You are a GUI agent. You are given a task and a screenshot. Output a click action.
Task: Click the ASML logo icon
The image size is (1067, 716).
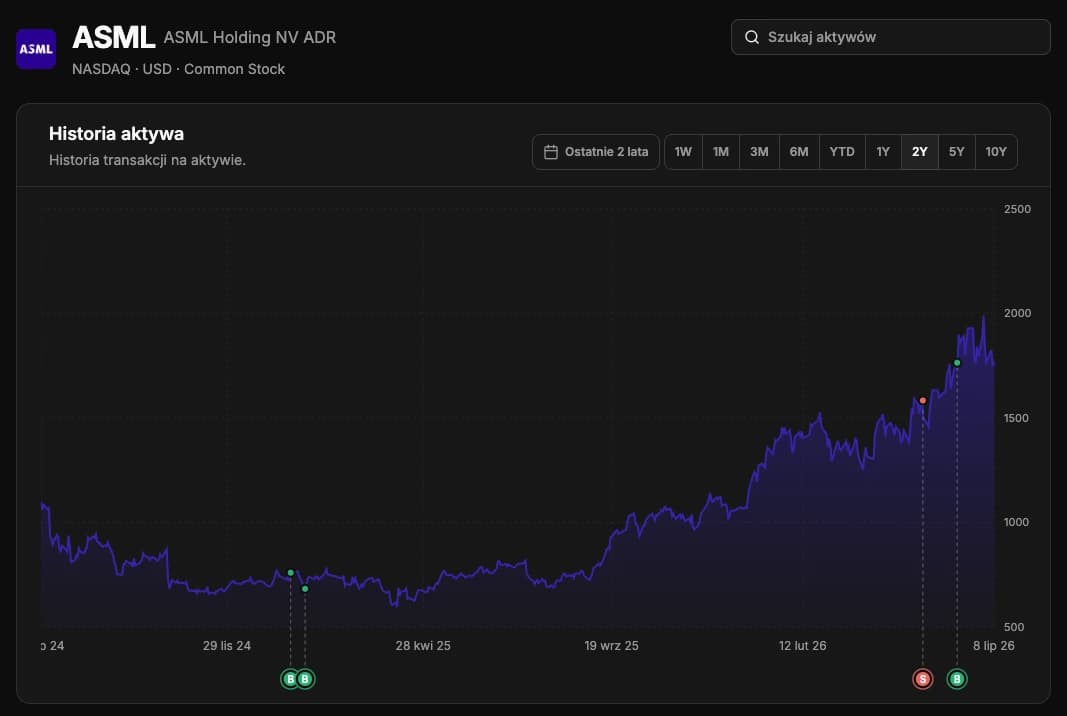click(x=36, y=49)
